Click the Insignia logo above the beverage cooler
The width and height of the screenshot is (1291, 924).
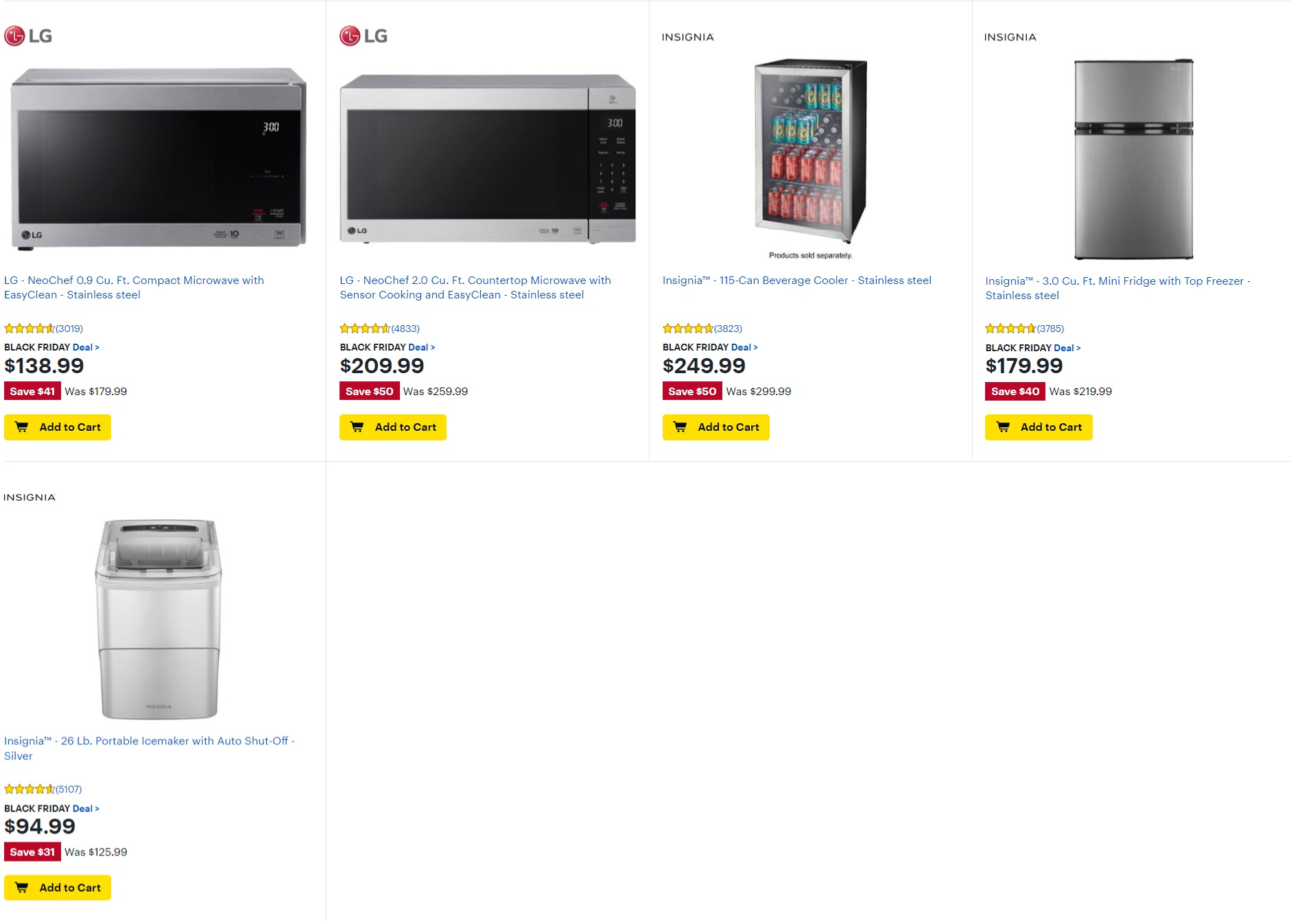tap(687, 37)
